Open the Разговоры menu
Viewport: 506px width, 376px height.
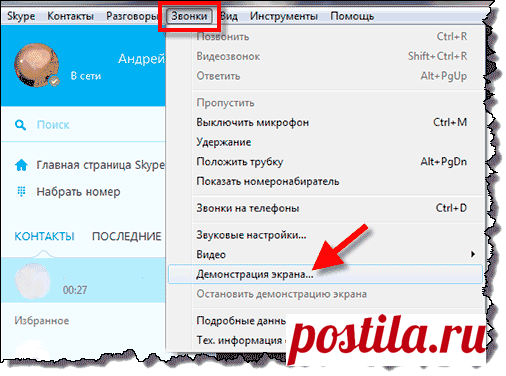[x=132, y=16]
